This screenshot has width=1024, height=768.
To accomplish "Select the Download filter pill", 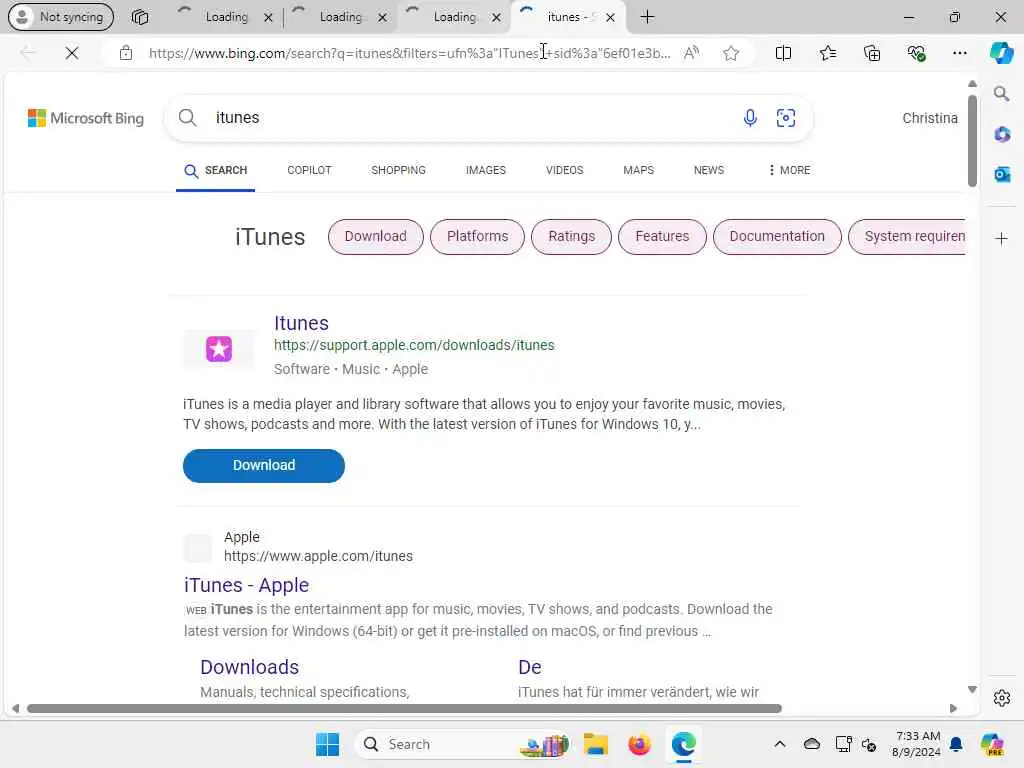I will [x=376, y=236].
